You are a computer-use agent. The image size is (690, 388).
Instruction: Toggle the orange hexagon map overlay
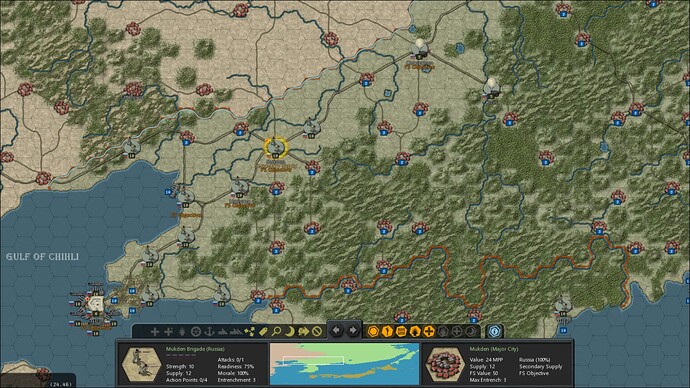pyautogui.click(x=373, y=331)
